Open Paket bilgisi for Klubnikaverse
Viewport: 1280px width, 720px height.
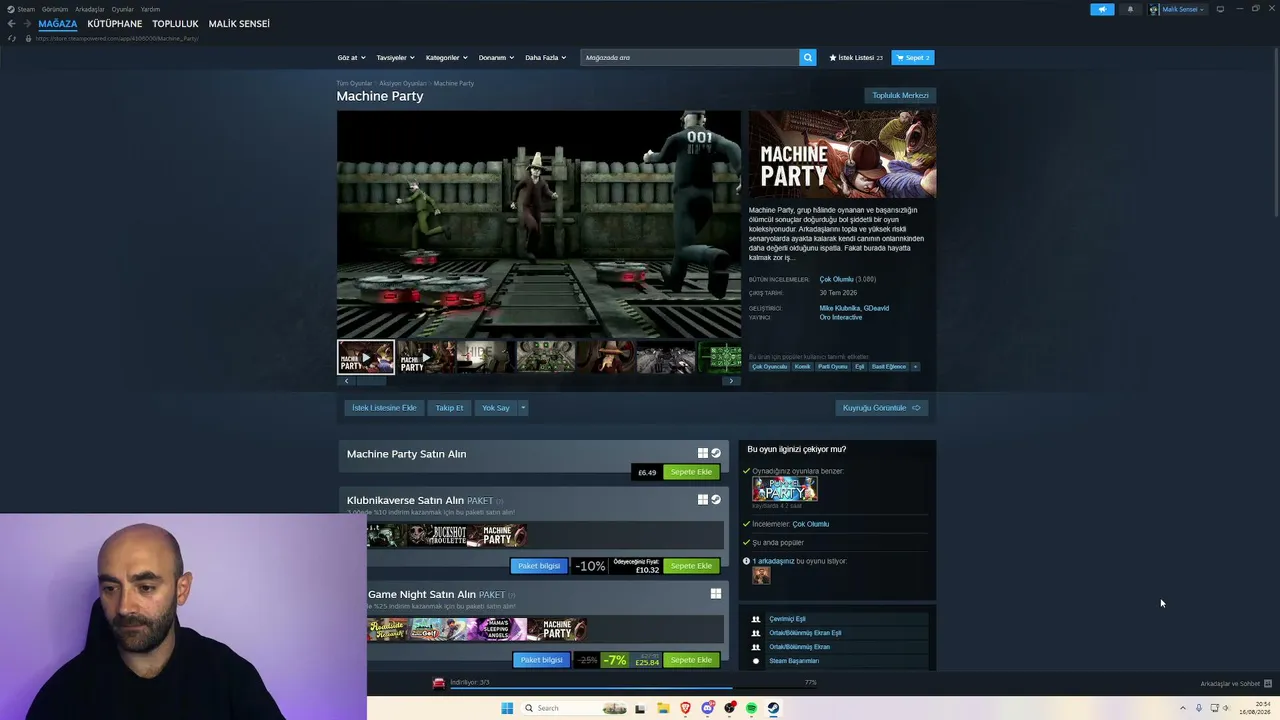pyautogui.click(x=539, y=566)
